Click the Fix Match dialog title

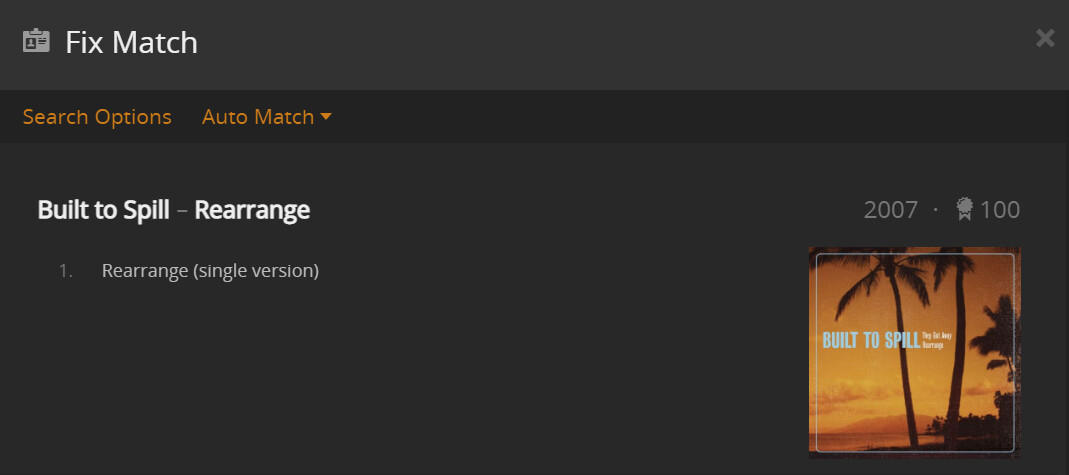tap(131, 42)
